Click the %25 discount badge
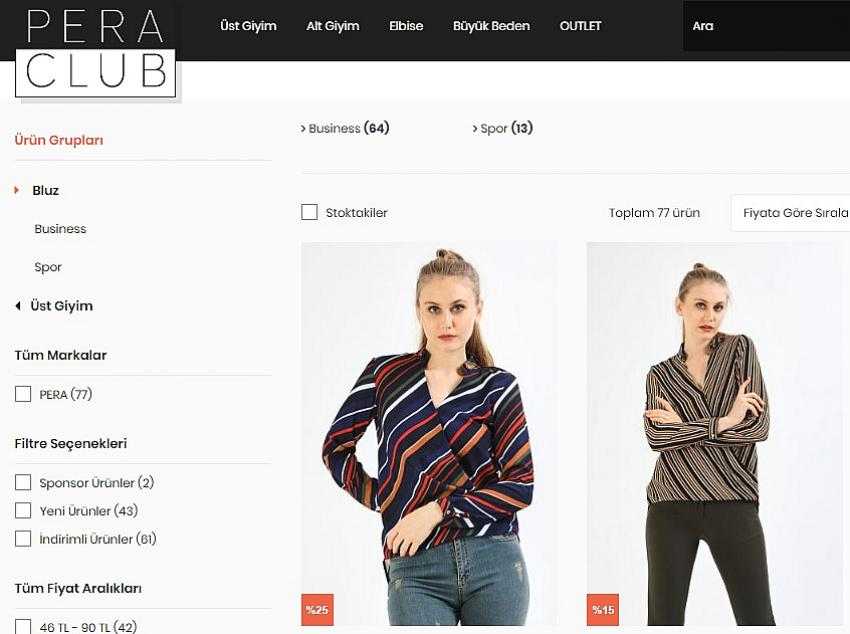Screen dimensions: 850x634 point(317,610)
